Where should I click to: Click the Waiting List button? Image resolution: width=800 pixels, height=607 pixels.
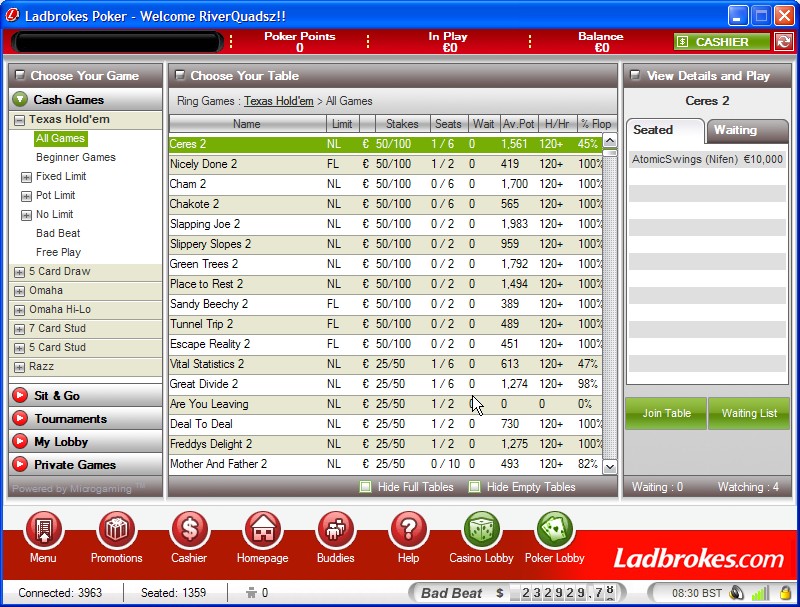[x=749, y=413]
